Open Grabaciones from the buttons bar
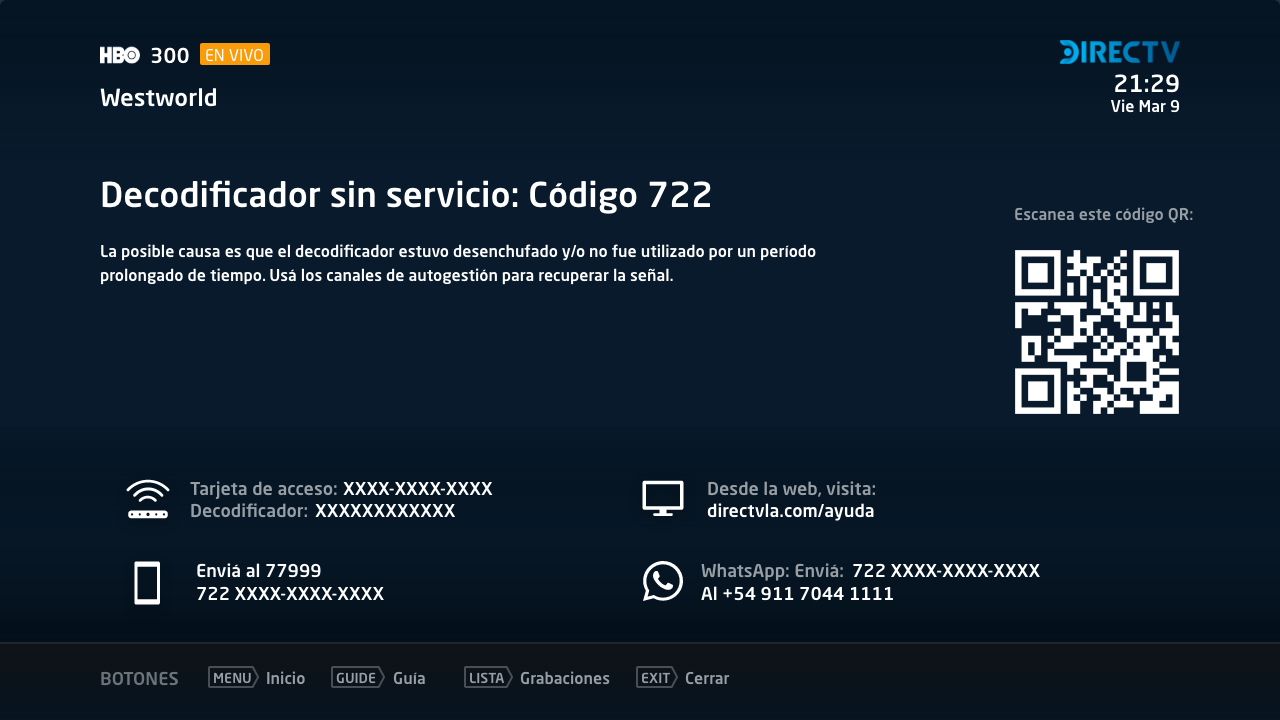The image size is (1280, 720). [565, 678]
